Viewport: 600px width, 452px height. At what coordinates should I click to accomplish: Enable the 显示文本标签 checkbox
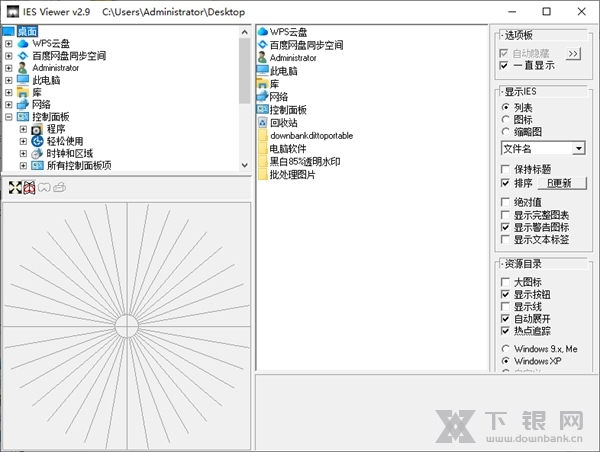(x=505, y=240)
